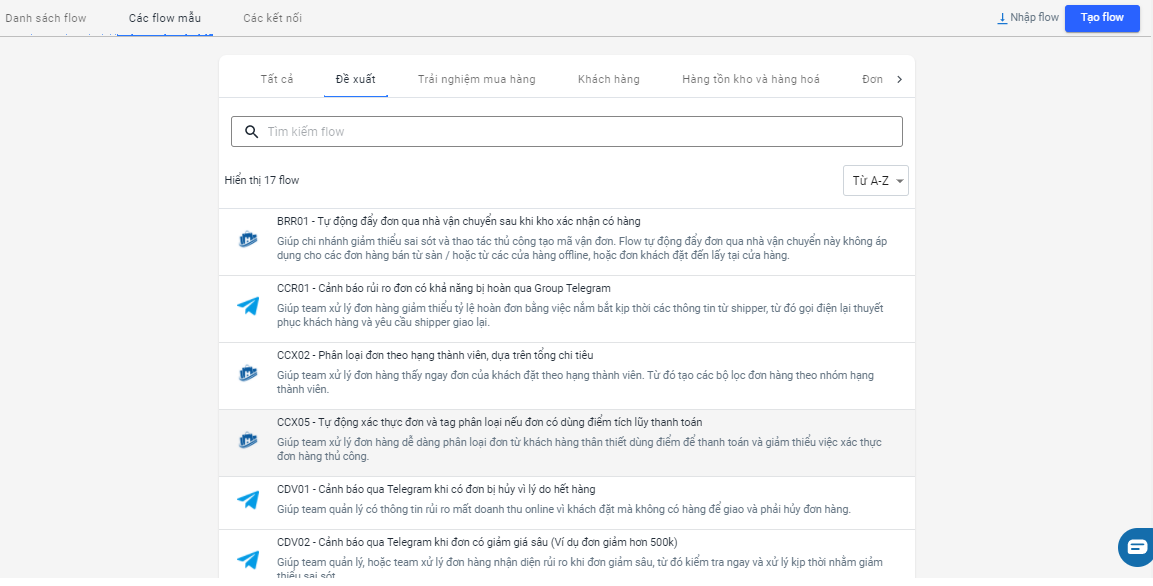Screen dimensions: 1153x586
Task: Select the Khách hàng category tab
Action: [x=608, y=79]
